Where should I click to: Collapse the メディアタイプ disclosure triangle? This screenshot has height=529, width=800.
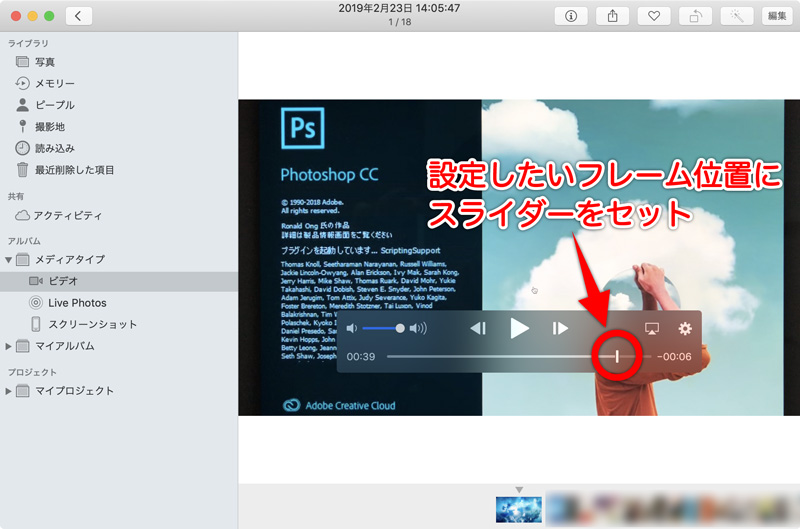pyautogui.click(x=8, y=260)
